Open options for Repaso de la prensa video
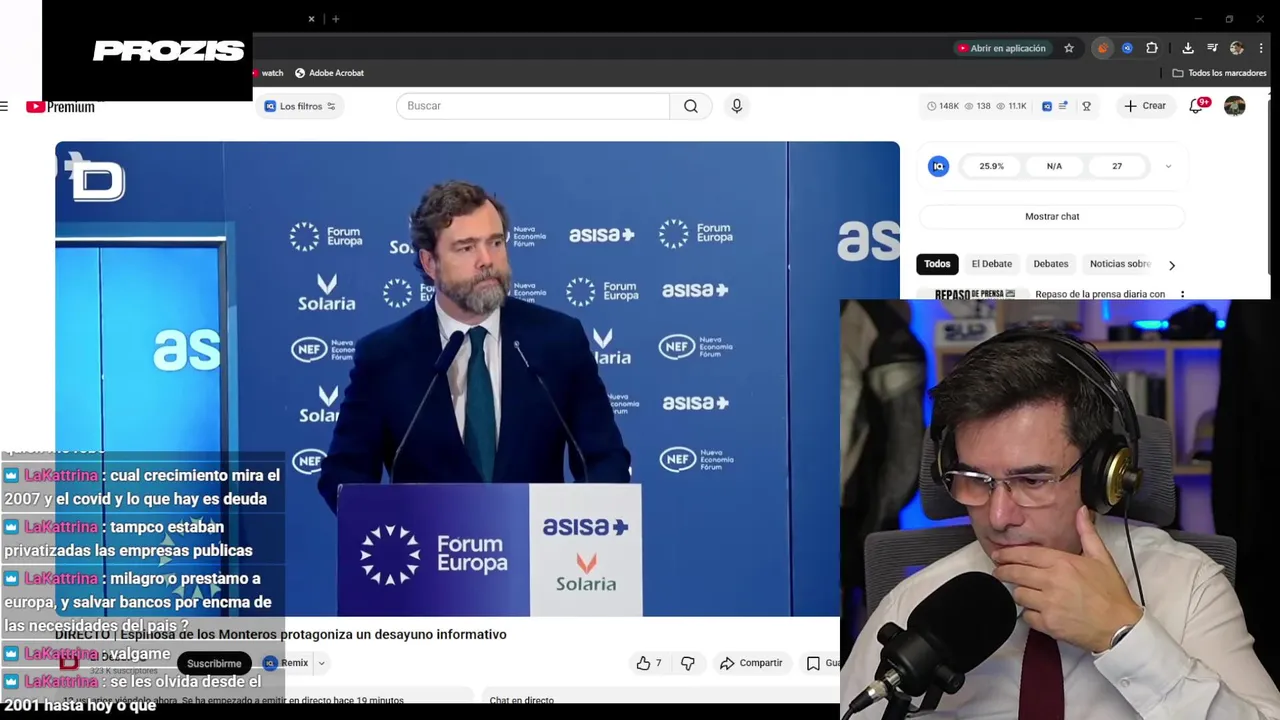 (1182, 295)
